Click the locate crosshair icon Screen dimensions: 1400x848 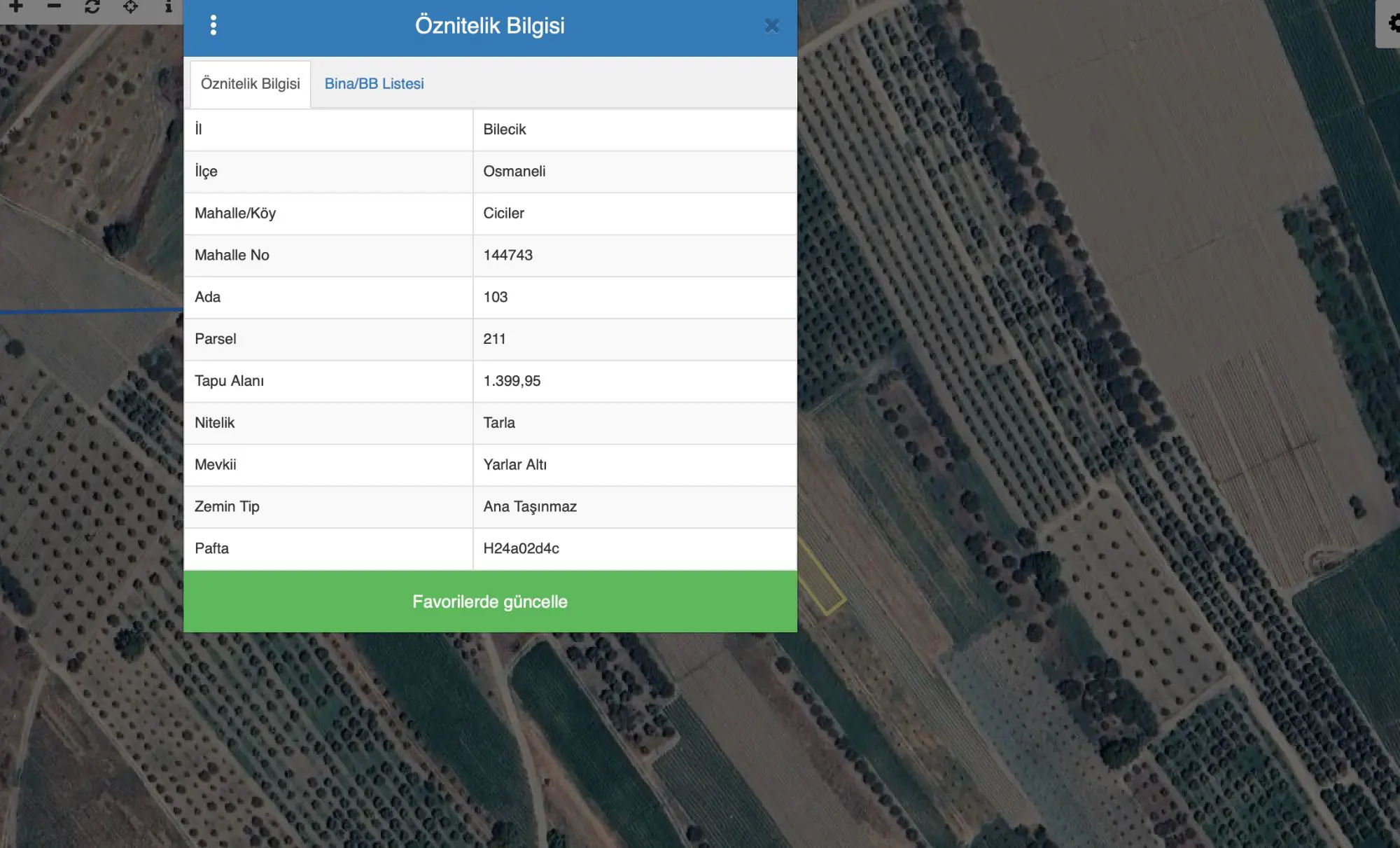pyautogui.click(x=130, y=6)
